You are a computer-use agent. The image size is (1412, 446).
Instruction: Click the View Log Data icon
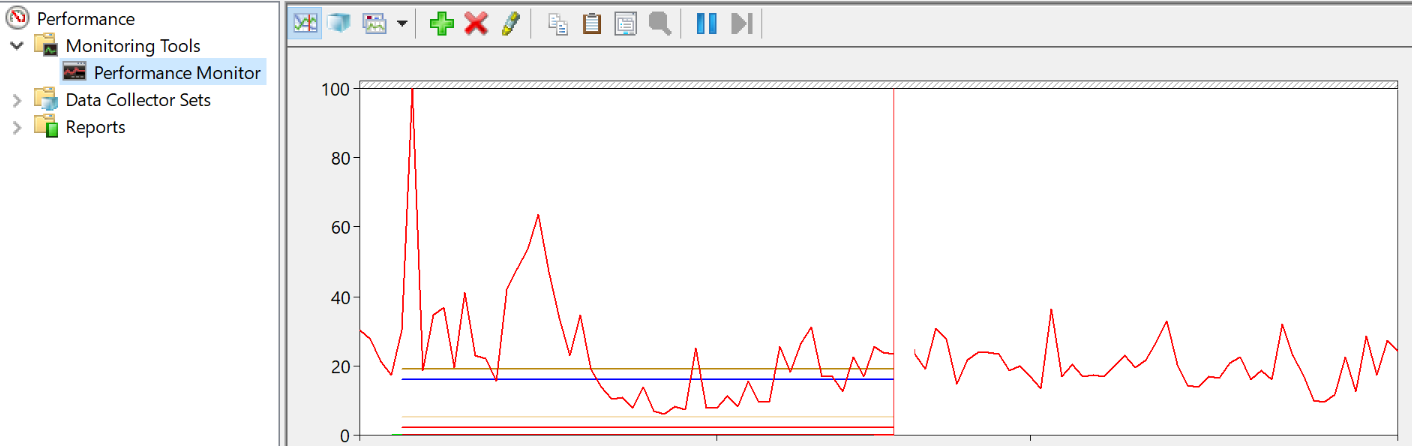pos(339,24)
